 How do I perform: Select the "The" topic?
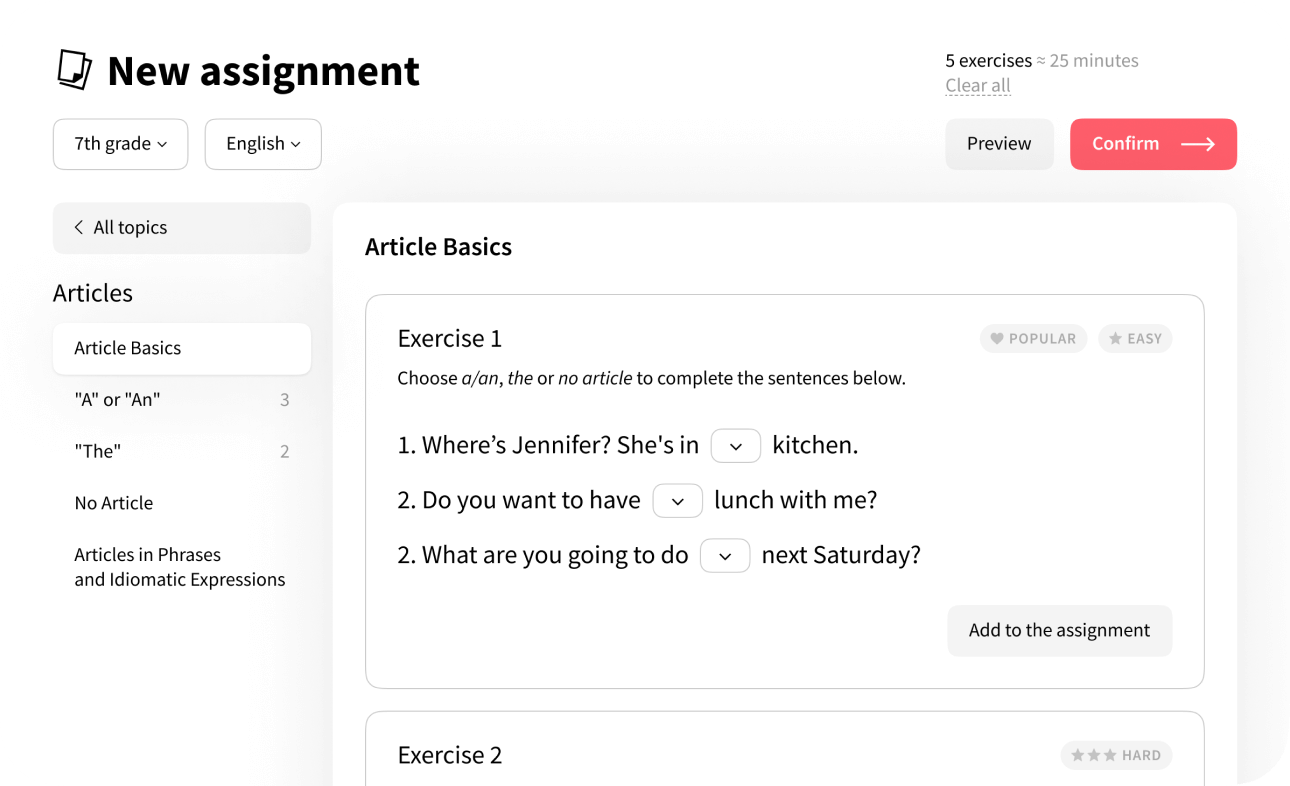(x=98, y=452)
